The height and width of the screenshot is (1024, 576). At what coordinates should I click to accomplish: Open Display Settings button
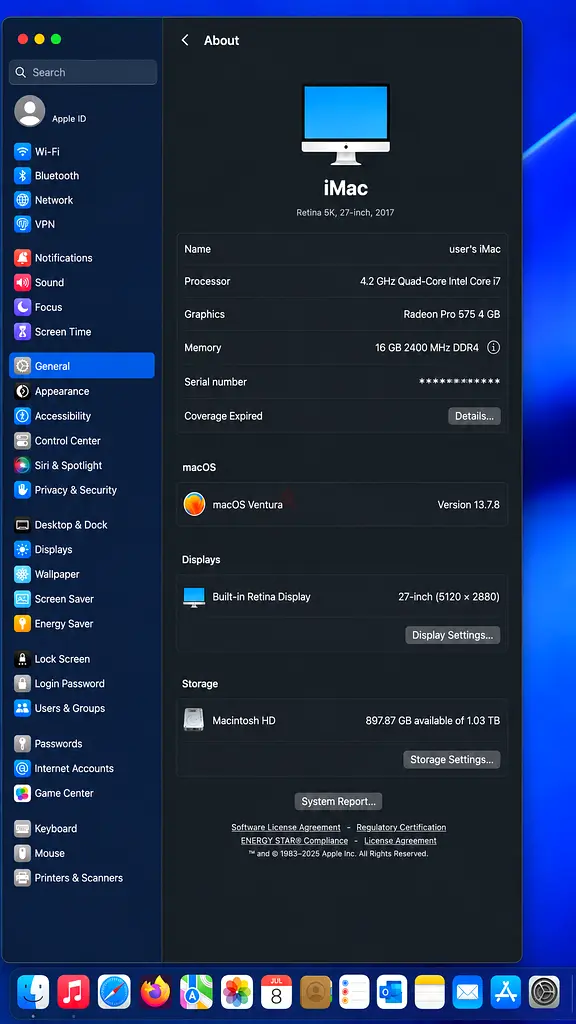tap(453, 635)
